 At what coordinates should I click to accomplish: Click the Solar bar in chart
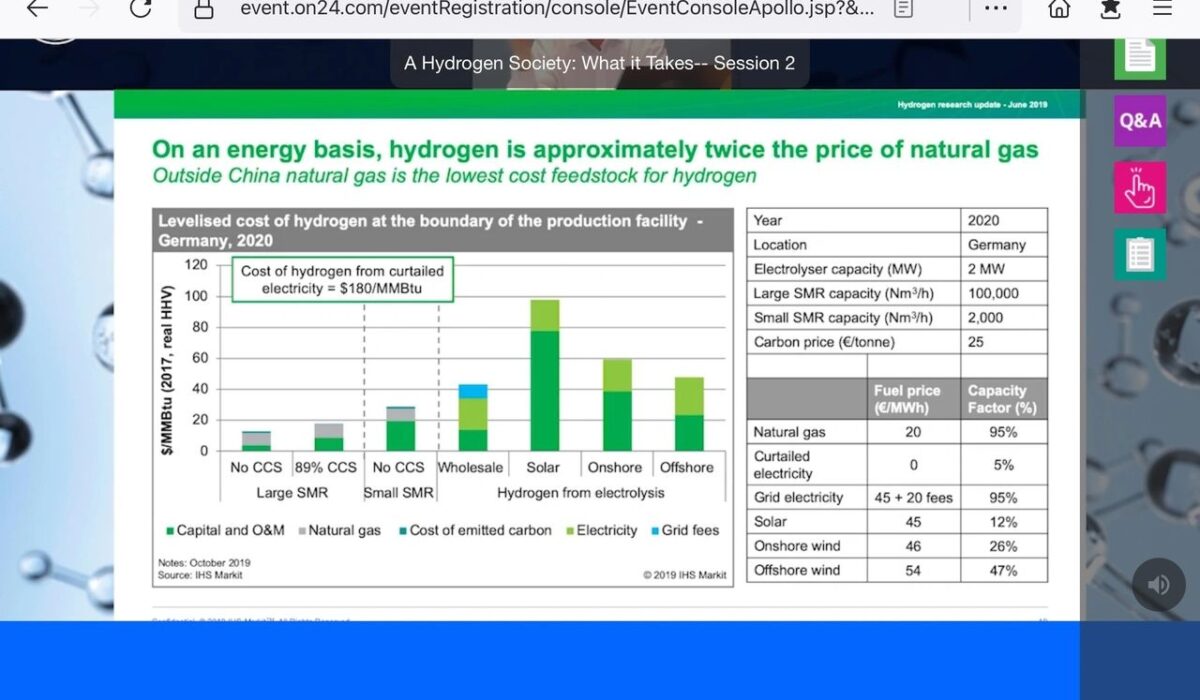(544, 375)
